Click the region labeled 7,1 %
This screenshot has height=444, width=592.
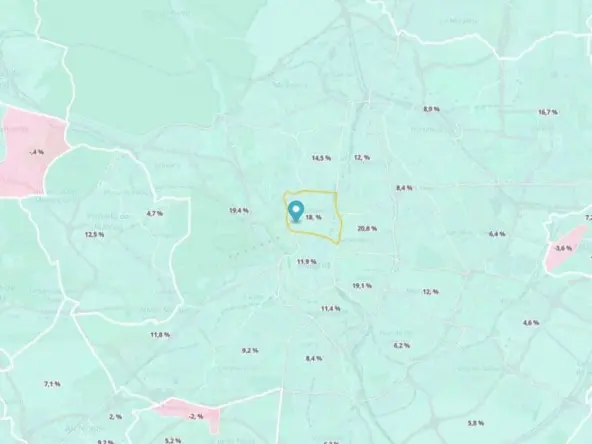(x=52, y=384)
